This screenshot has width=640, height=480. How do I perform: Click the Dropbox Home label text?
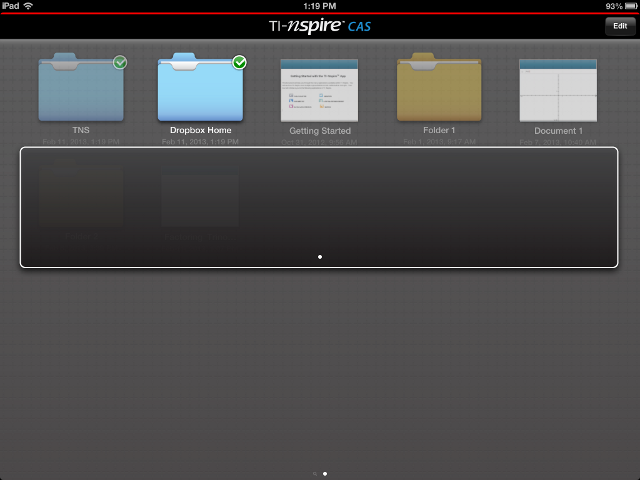(x=200, y=131)
